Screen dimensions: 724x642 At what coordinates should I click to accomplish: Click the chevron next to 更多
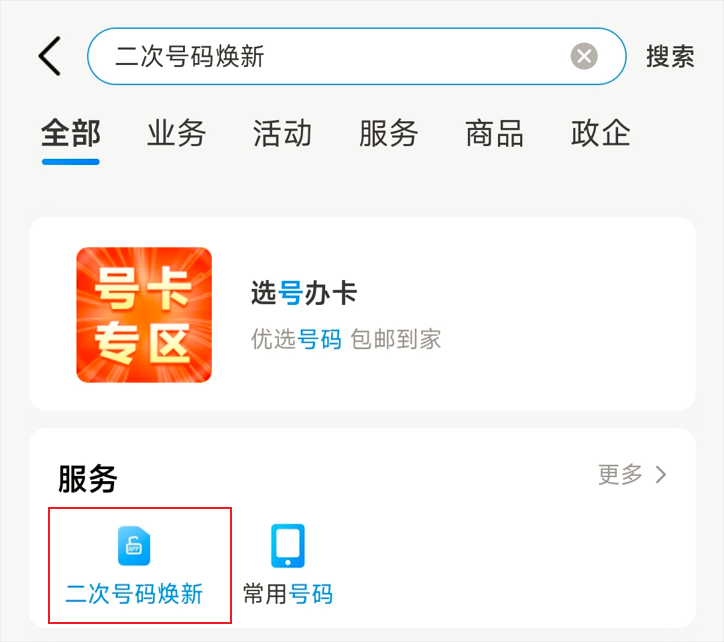[x=661, y=474]
